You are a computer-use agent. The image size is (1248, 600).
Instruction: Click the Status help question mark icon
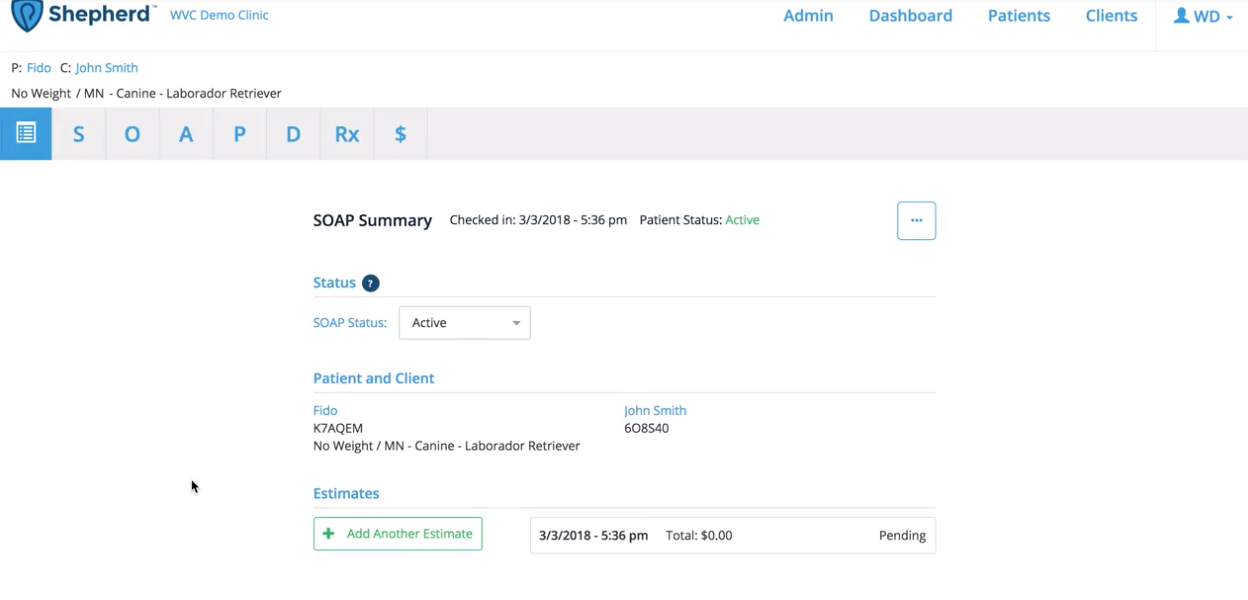(370, 283)
